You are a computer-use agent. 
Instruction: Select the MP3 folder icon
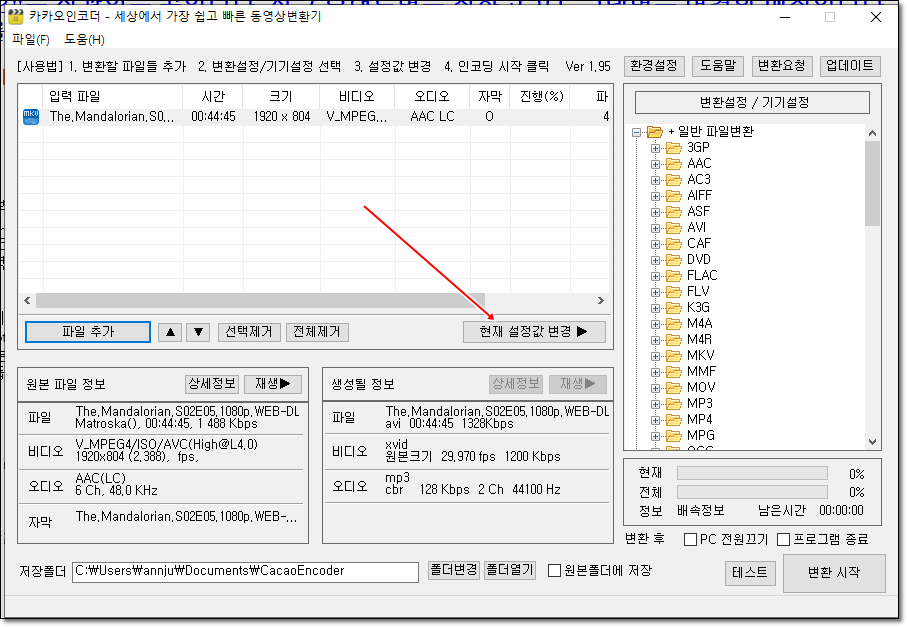(673, 404)
